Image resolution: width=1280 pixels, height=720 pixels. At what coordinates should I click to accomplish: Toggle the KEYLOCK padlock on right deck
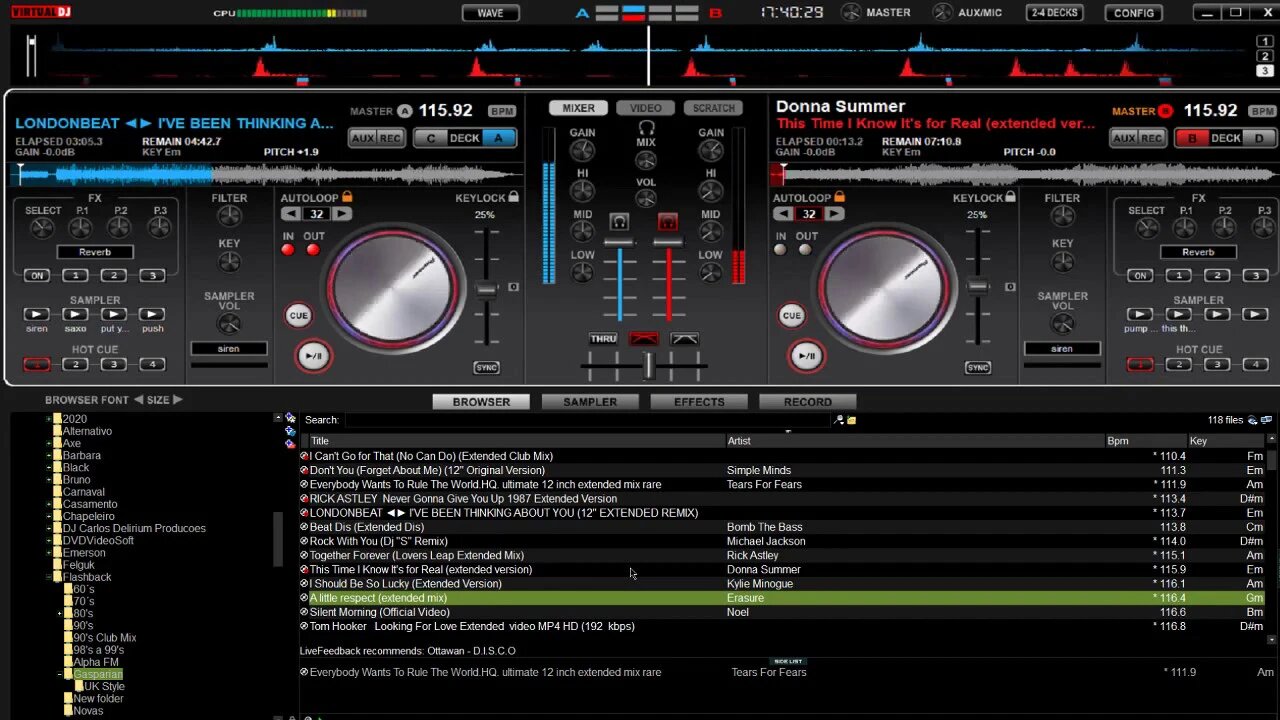tap(1009, 197)
